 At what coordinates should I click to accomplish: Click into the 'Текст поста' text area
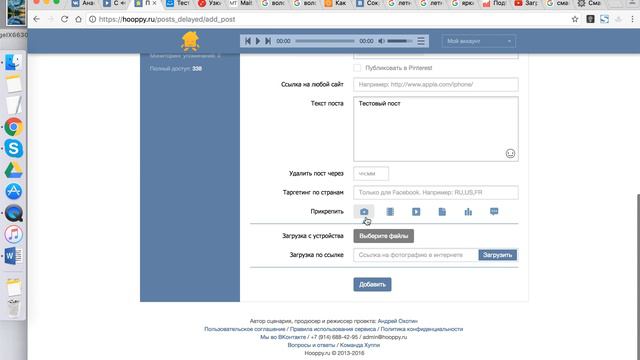coord(436,129)
